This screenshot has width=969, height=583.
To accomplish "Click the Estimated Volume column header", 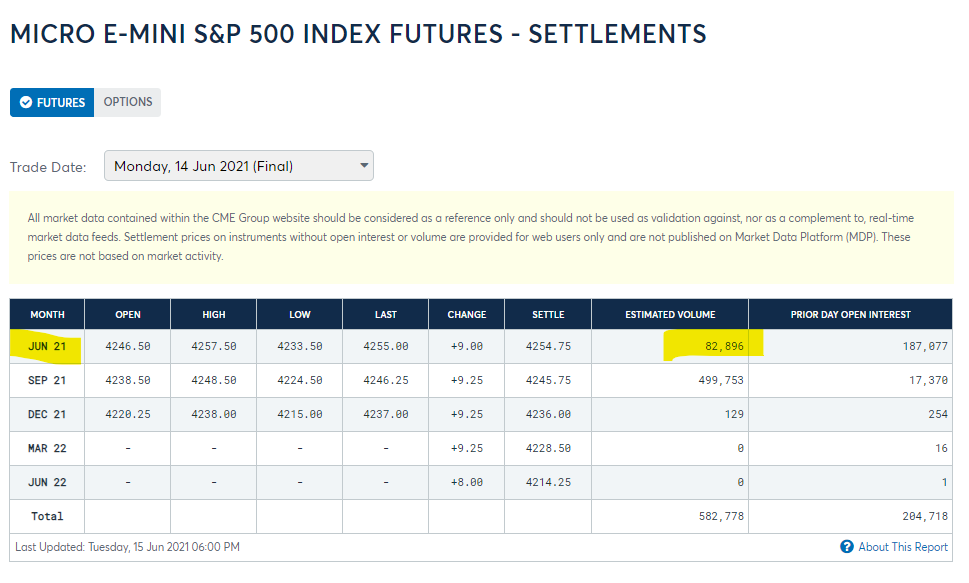I will (670, 314).
